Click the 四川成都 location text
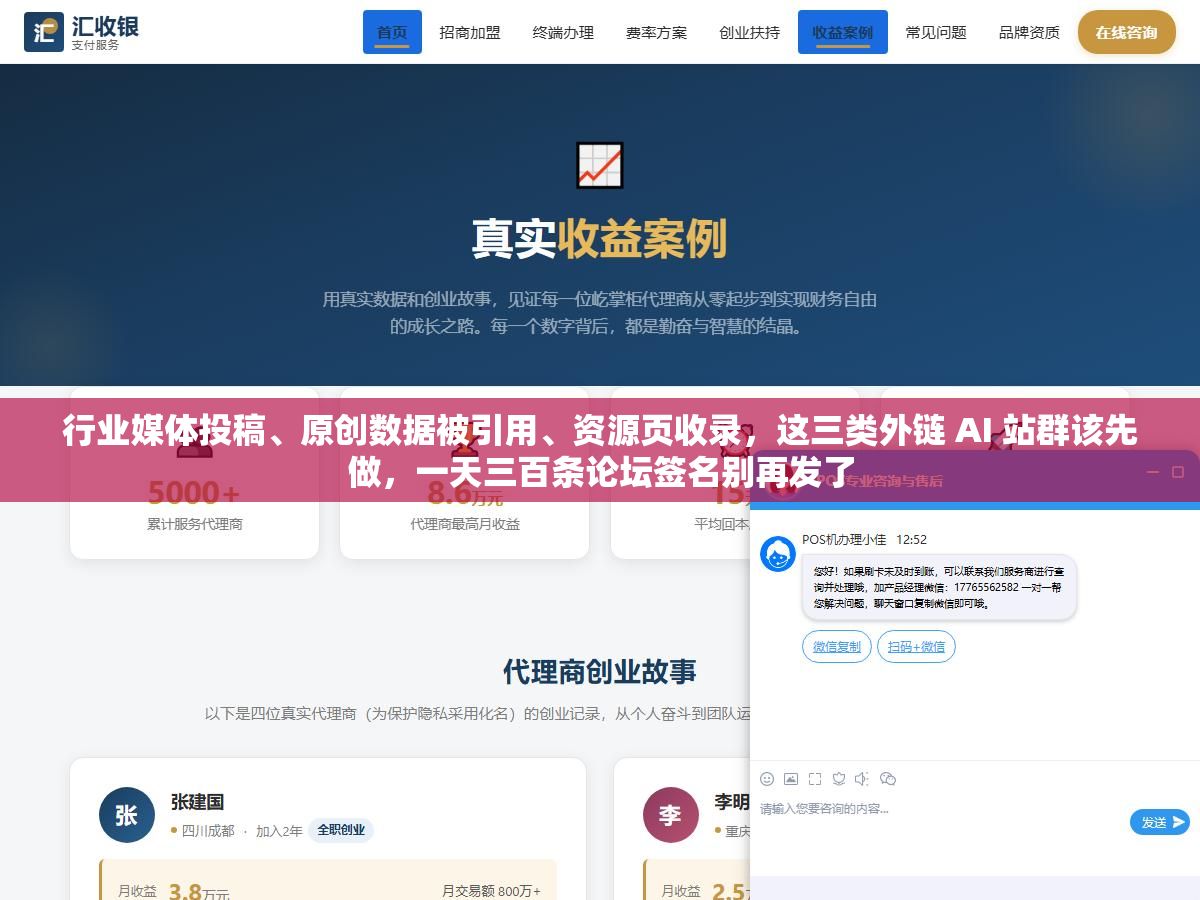The width and height of the screenshot is (1200, 900). pyautogui.click(x=208, y=831)
